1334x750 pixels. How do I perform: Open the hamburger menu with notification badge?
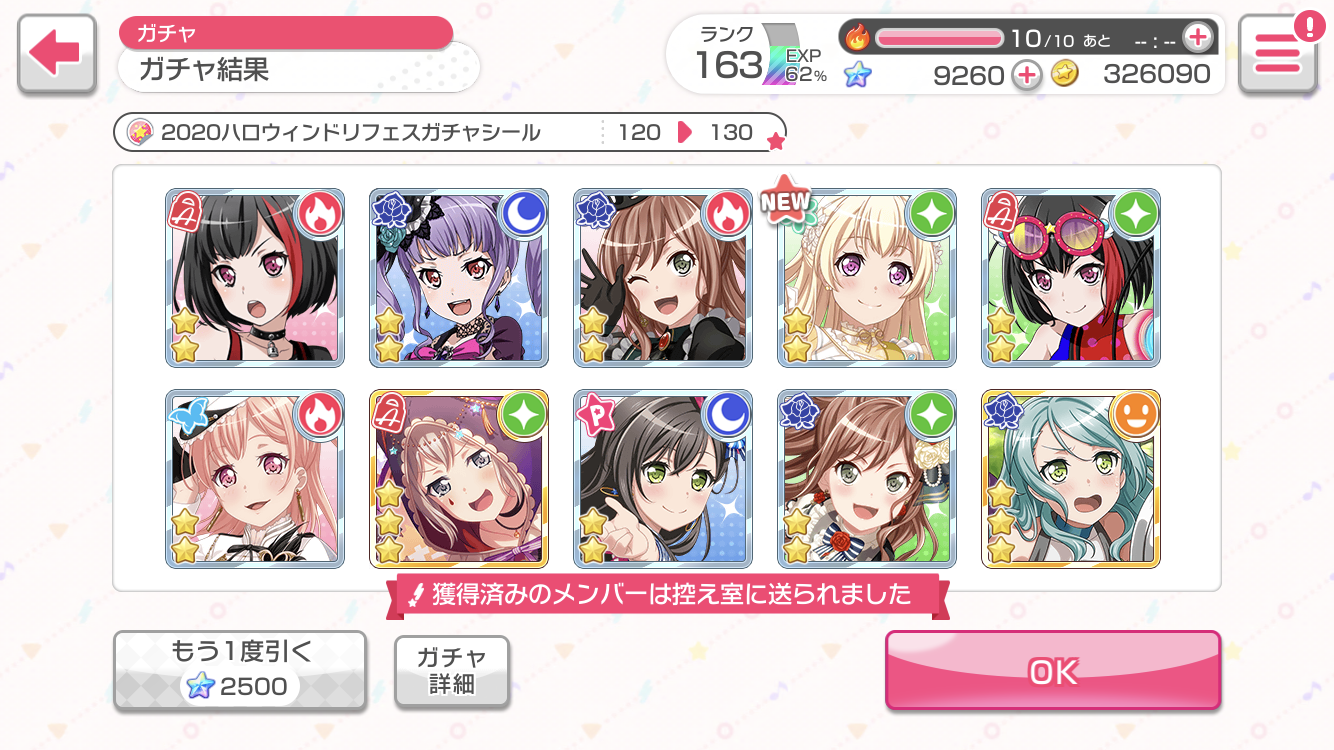tap(1277, 55)
